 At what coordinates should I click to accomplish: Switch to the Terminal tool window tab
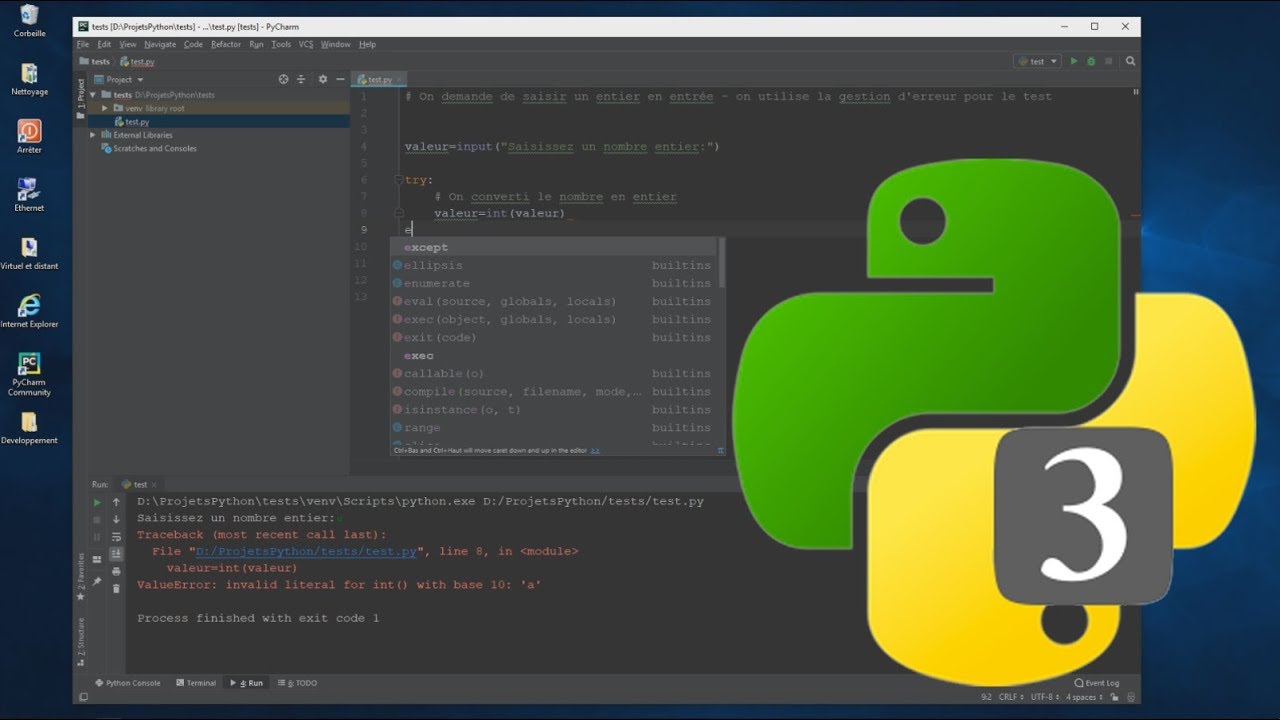tap(196, 683)
